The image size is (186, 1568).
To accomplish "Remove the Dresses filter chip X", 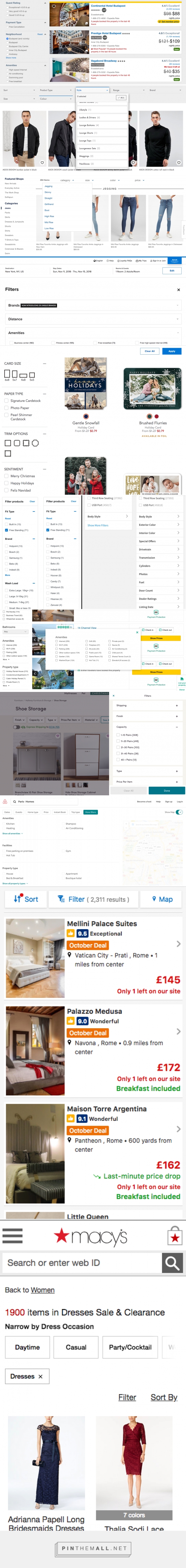I will (41, 1376).
